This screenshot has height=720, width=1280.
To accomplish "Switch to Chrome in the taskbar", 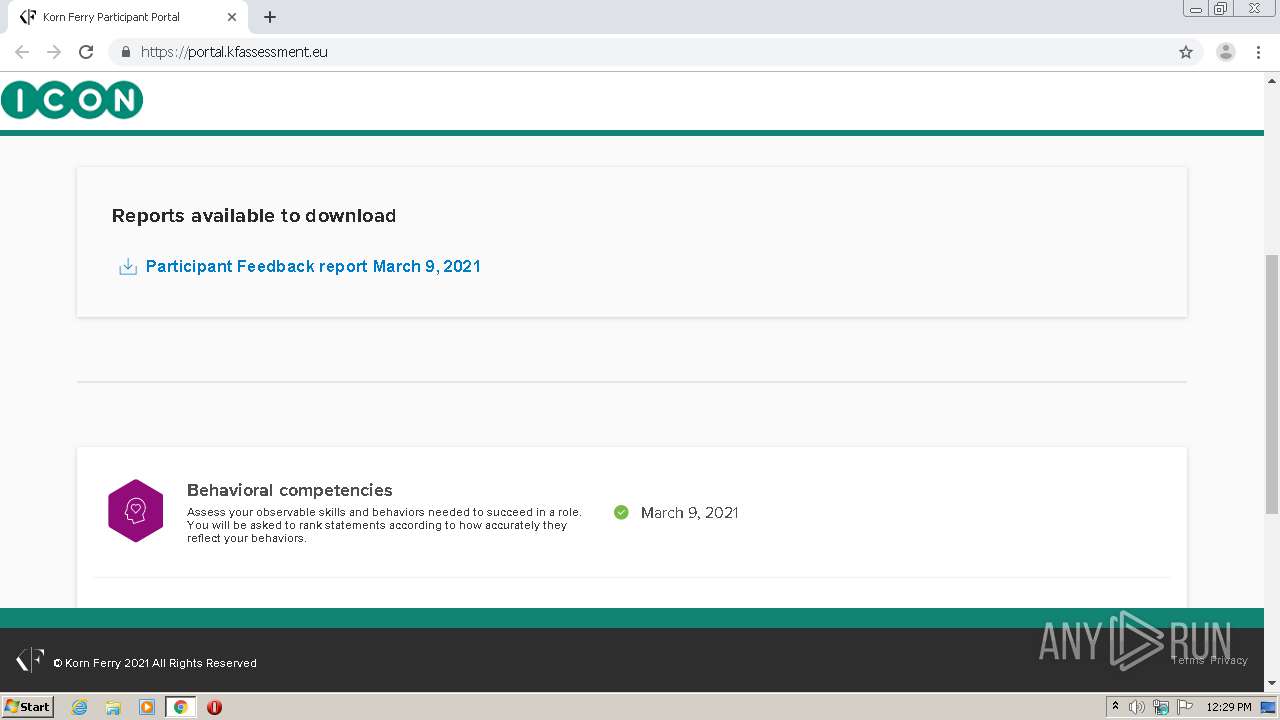I will coord(180,707).
